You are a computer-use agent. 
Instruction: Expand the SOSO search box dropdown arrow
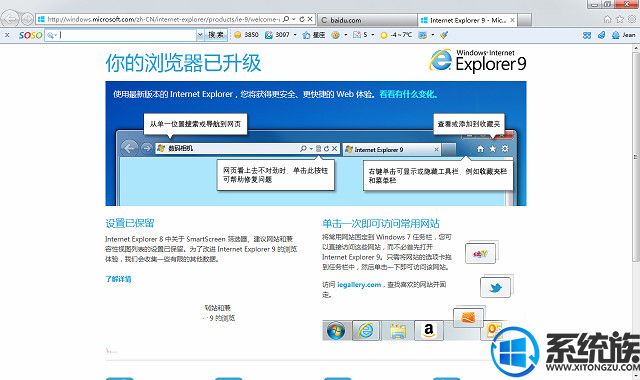pos(200,35)
